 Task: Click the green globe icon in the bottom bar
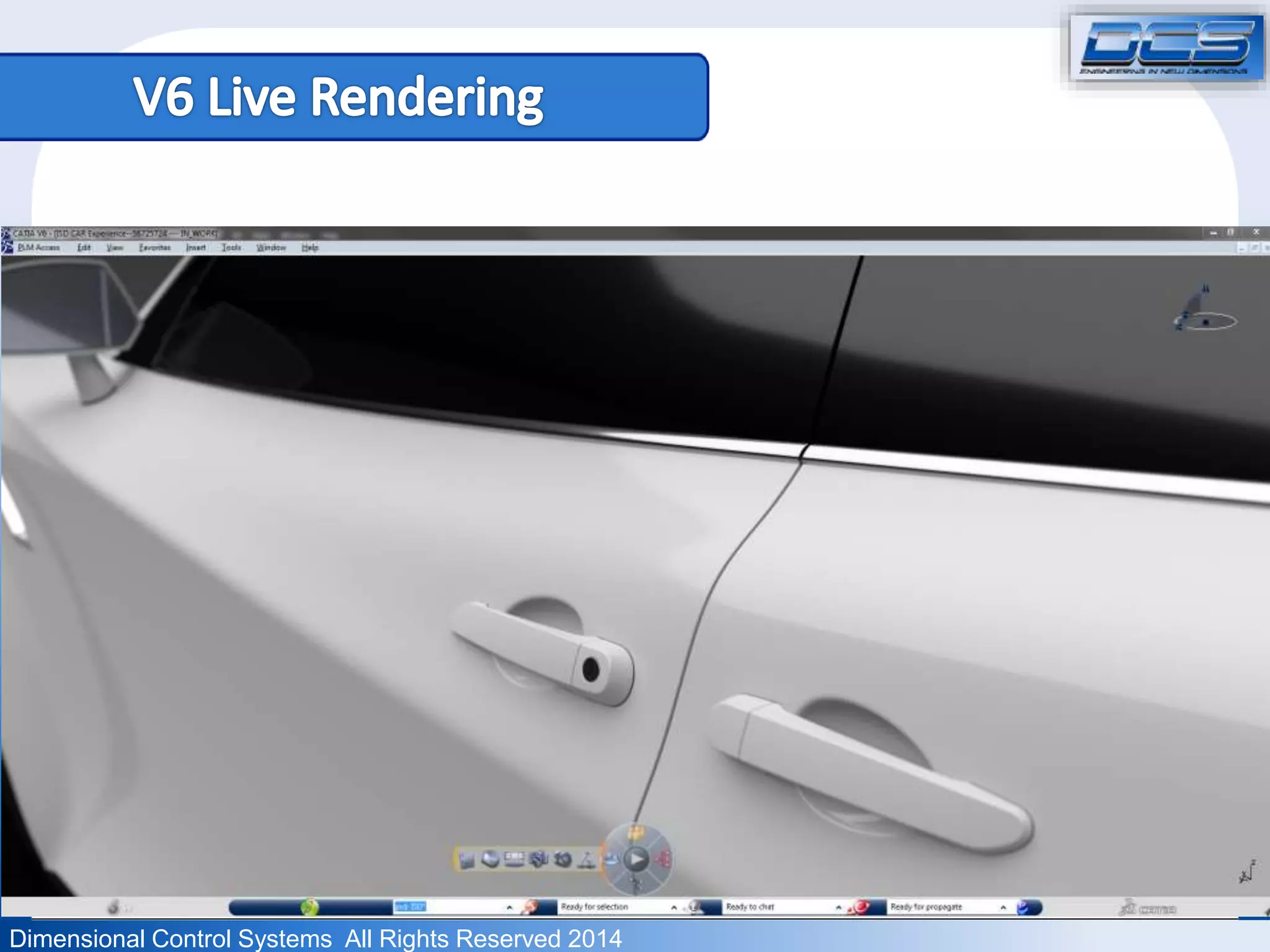coord(309,907)
